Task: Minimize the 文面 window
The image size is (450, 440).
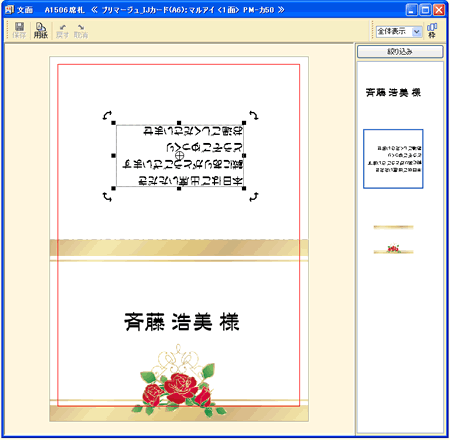Action: pos(412,10)
